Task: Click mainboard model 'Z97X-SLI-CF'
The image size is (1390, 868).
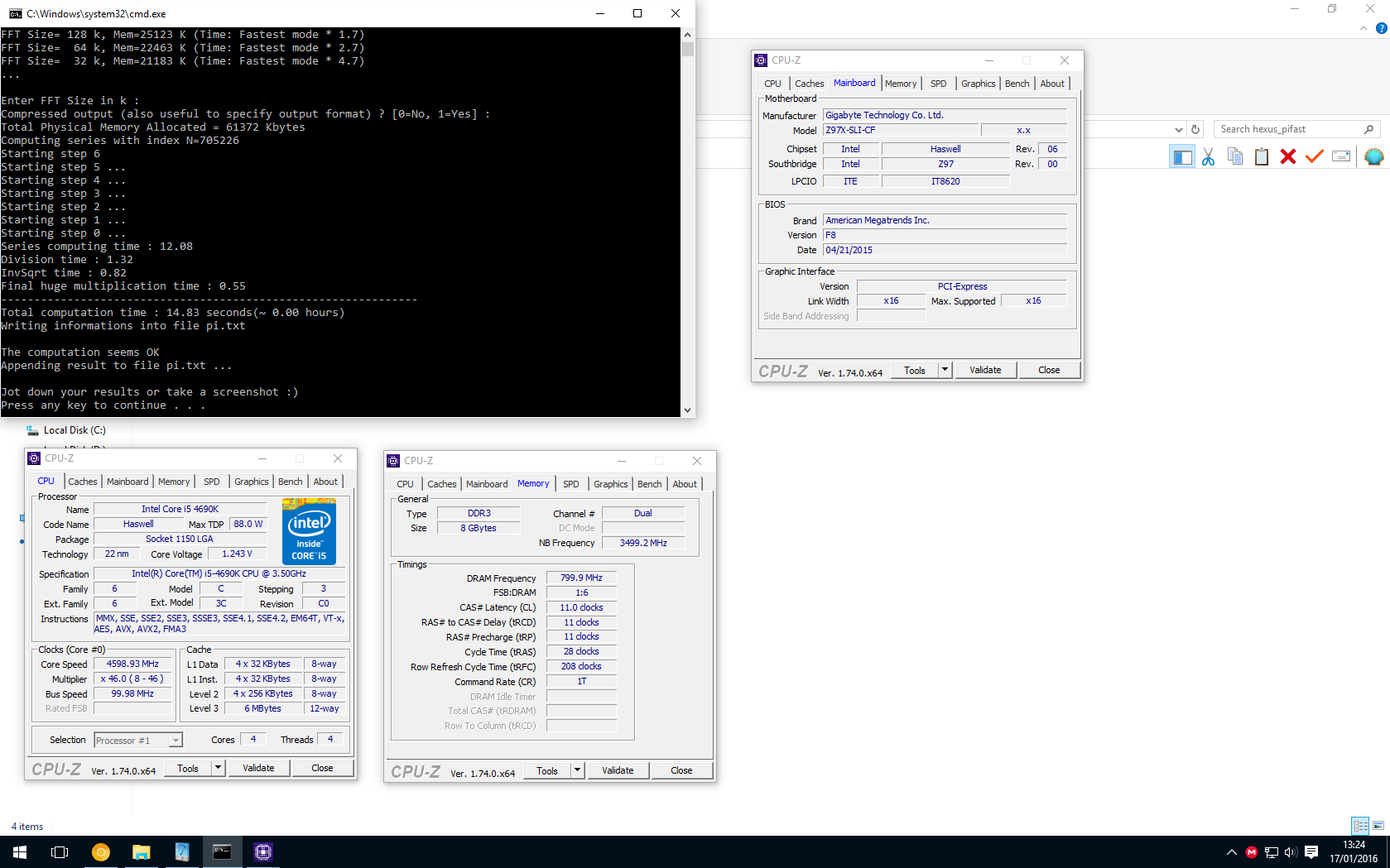Action: click(x=900, y=130)
